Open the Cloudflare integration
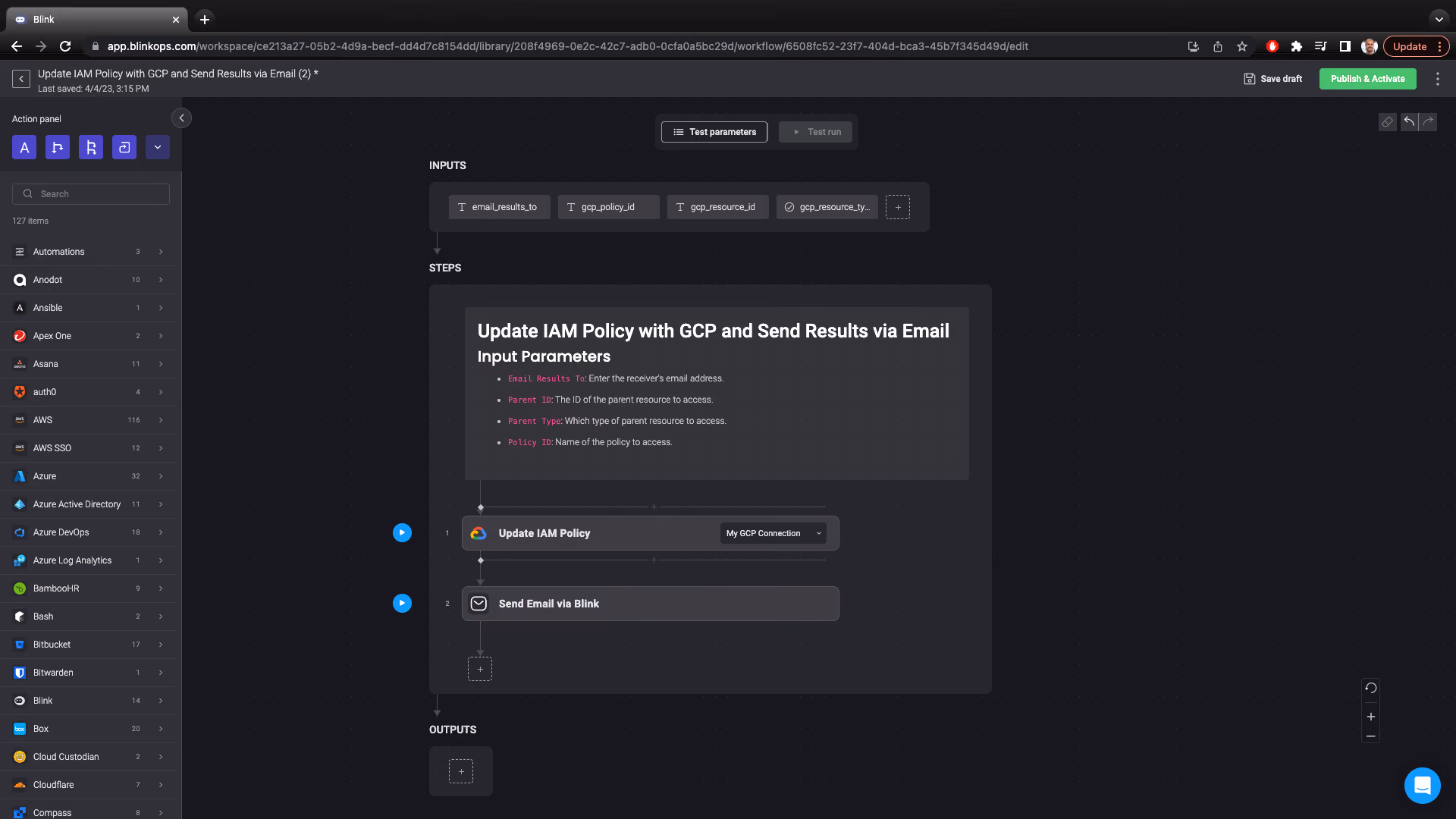Image resolution: width=1456 pixels, height=819 pixels. (x=88, y=785)
